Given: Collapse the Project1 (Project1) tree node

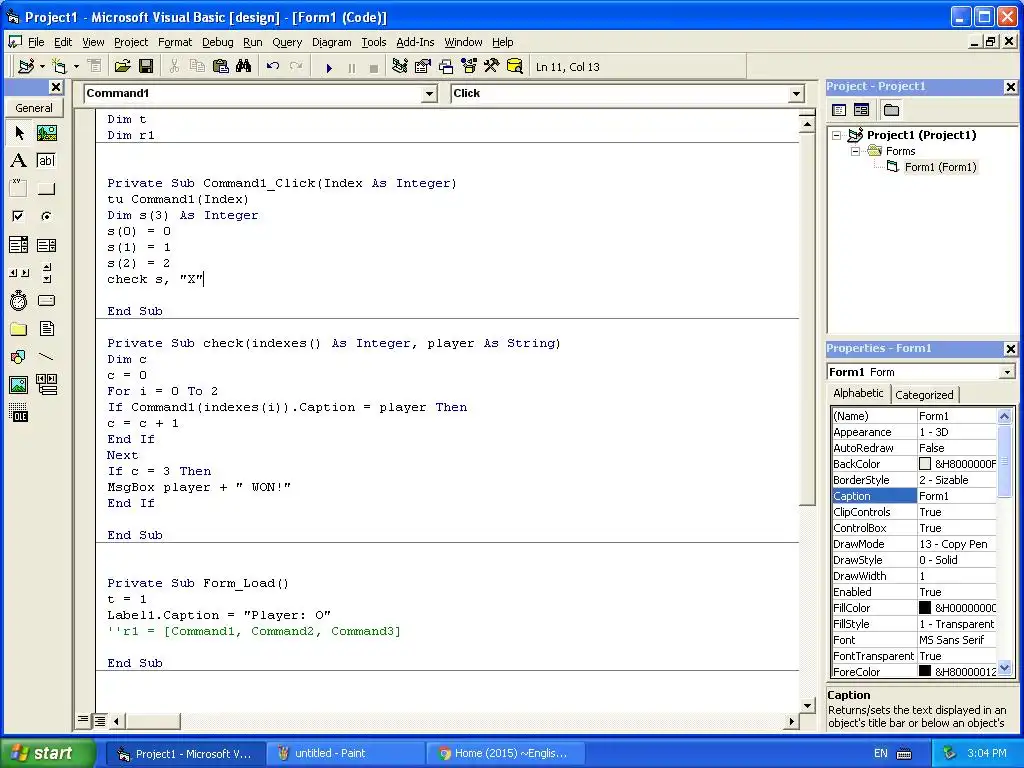Looking at the screenshot, I should (837, 136).
